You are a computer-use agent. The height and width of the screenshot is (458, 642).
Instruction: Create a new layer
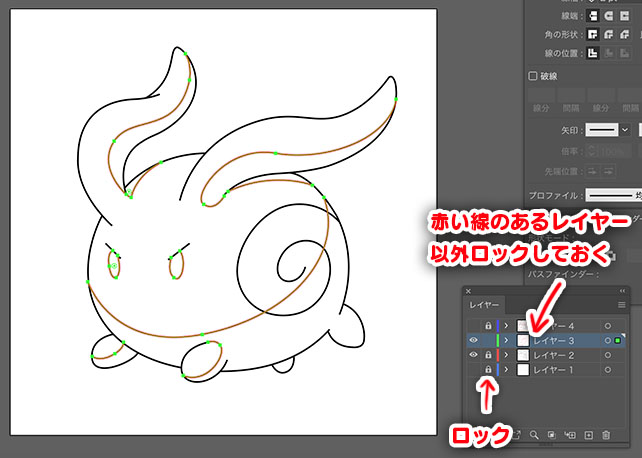(588, 435)
